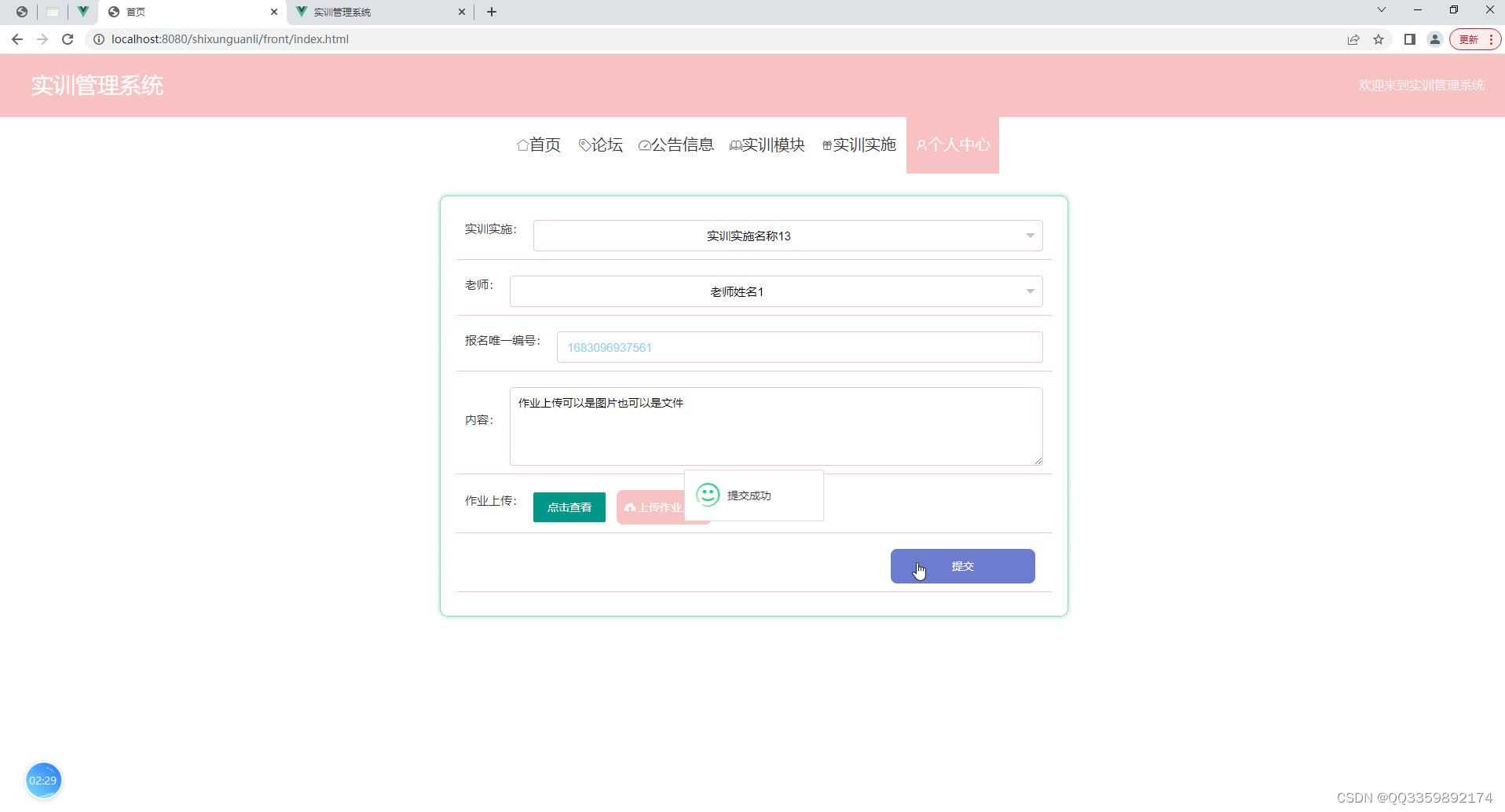This screenshot has width=1505, height=812.
Task: Click the 报名唯一编号 input field
Action: (x=800, y=347)
